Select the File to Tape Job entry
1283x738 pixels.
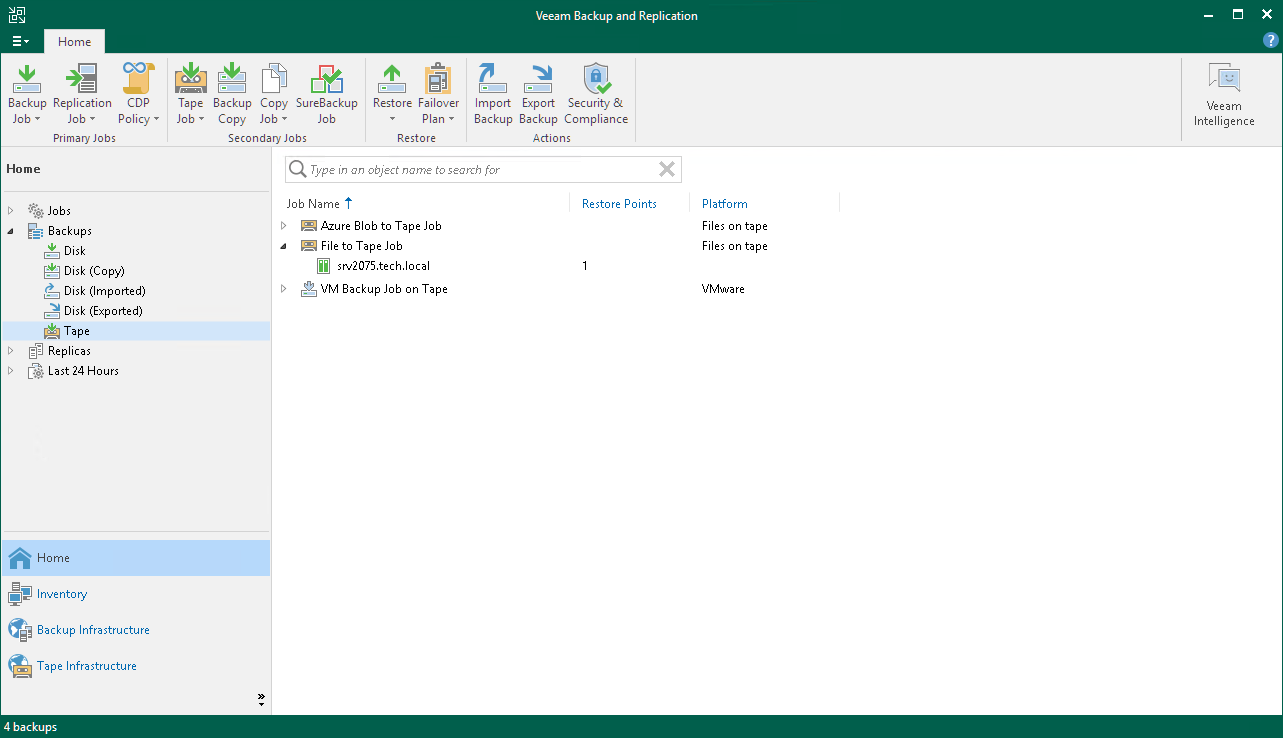pos(362,246)
